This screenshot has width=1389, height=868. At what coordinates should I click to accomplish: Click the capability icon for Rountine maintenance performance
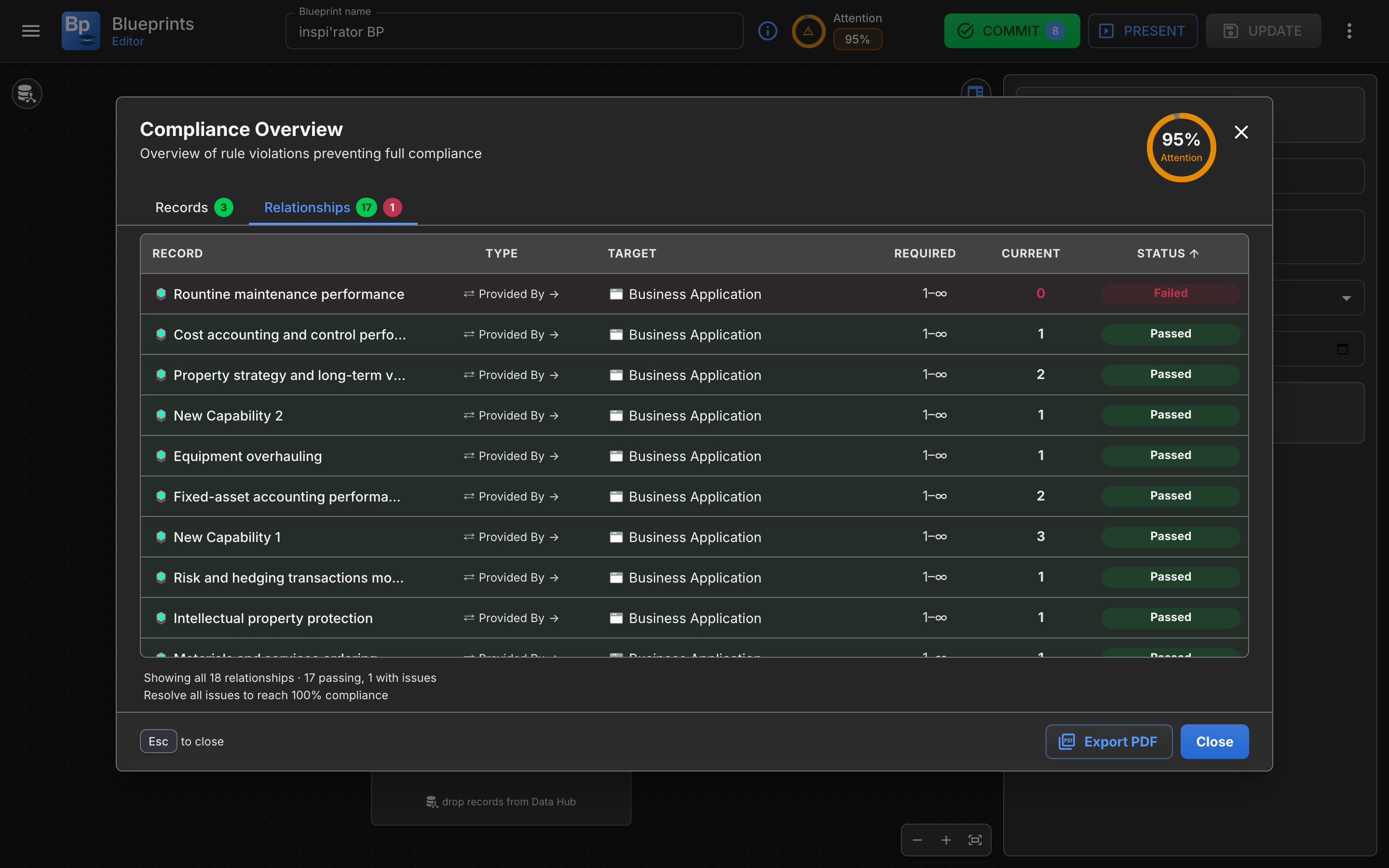tap(161, 293)
